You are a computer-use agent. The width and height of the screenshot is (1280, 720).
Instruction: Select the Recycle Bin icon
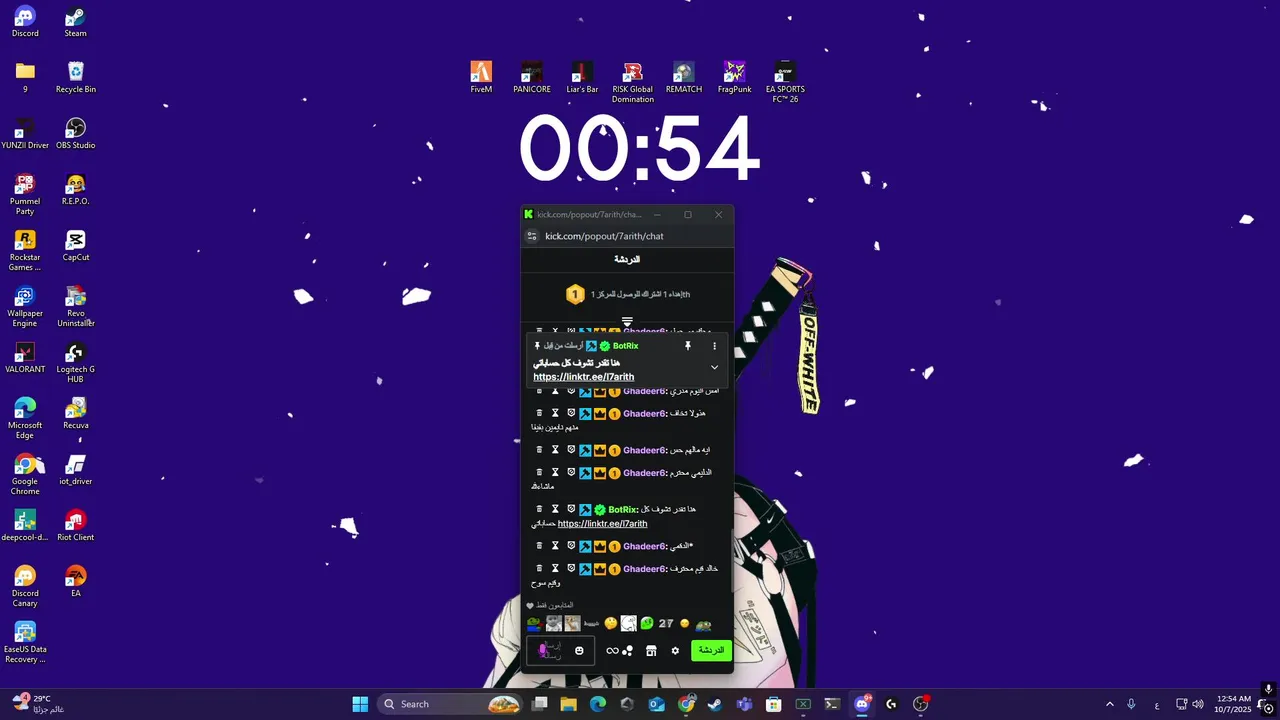pyautogui.click(x=75, y=78)
